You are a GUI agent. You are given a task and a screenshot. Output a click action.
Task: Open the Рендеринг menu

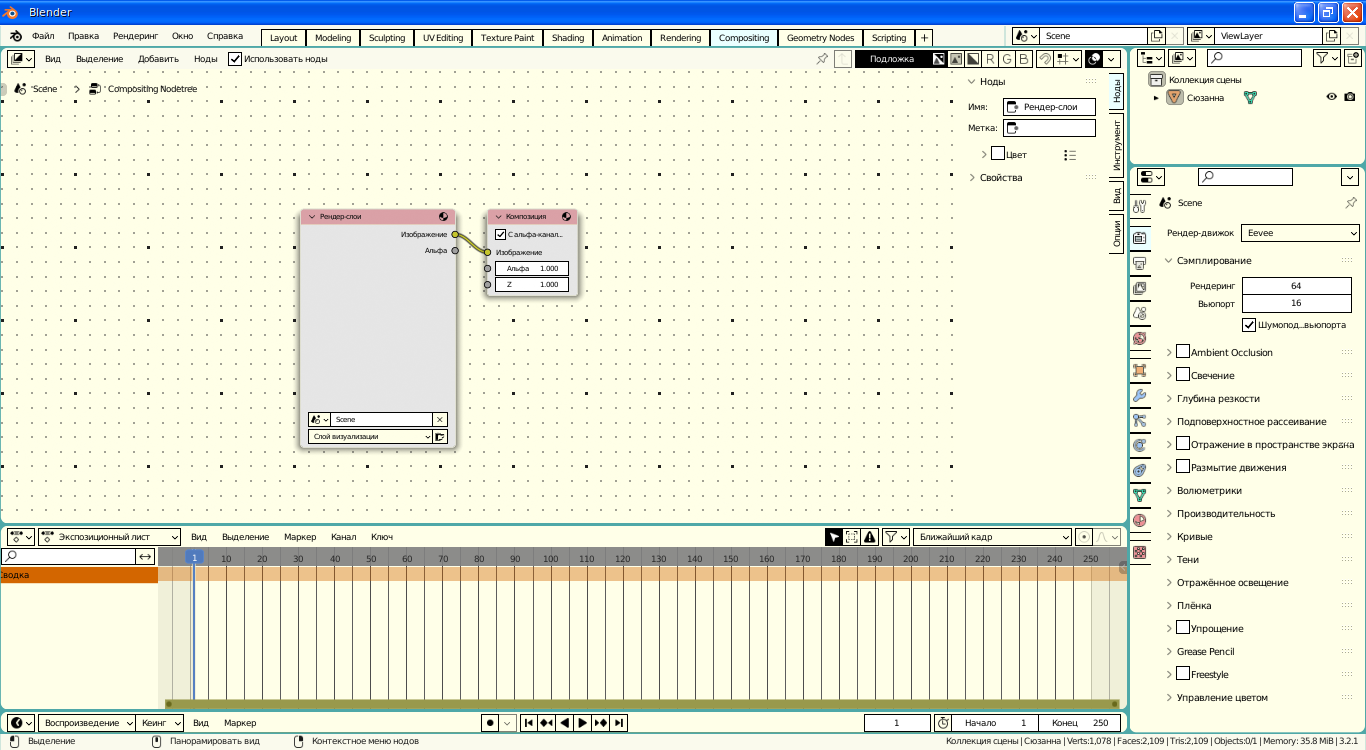135,36
